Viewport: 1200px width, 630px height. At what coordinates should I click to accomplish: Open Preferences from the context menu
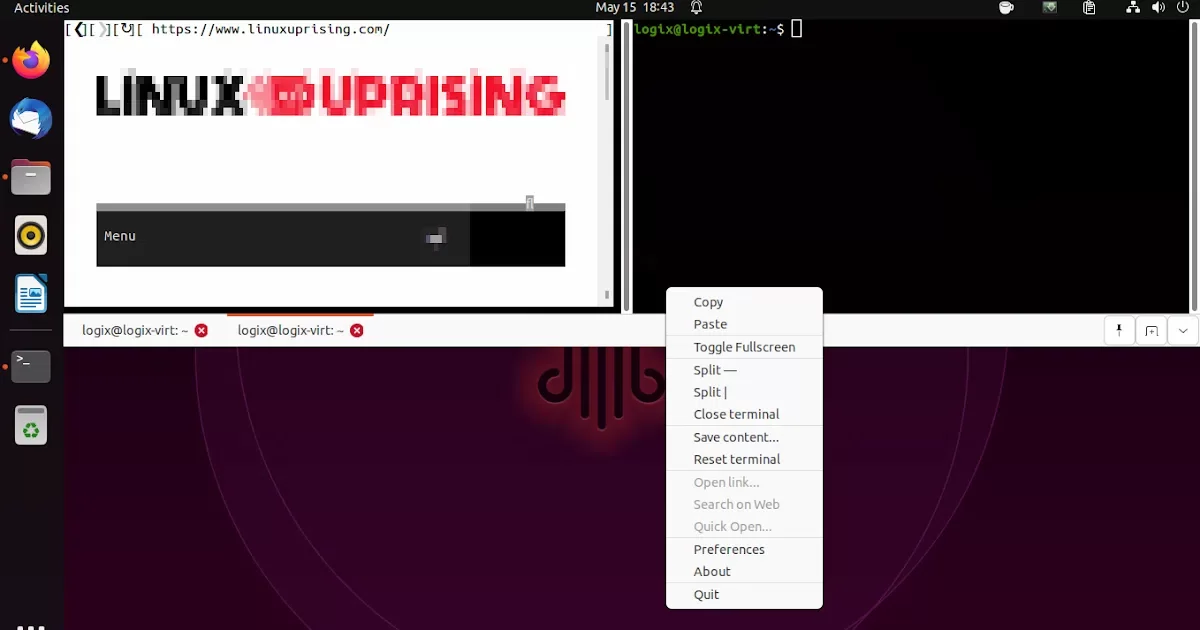click(729, 549)
